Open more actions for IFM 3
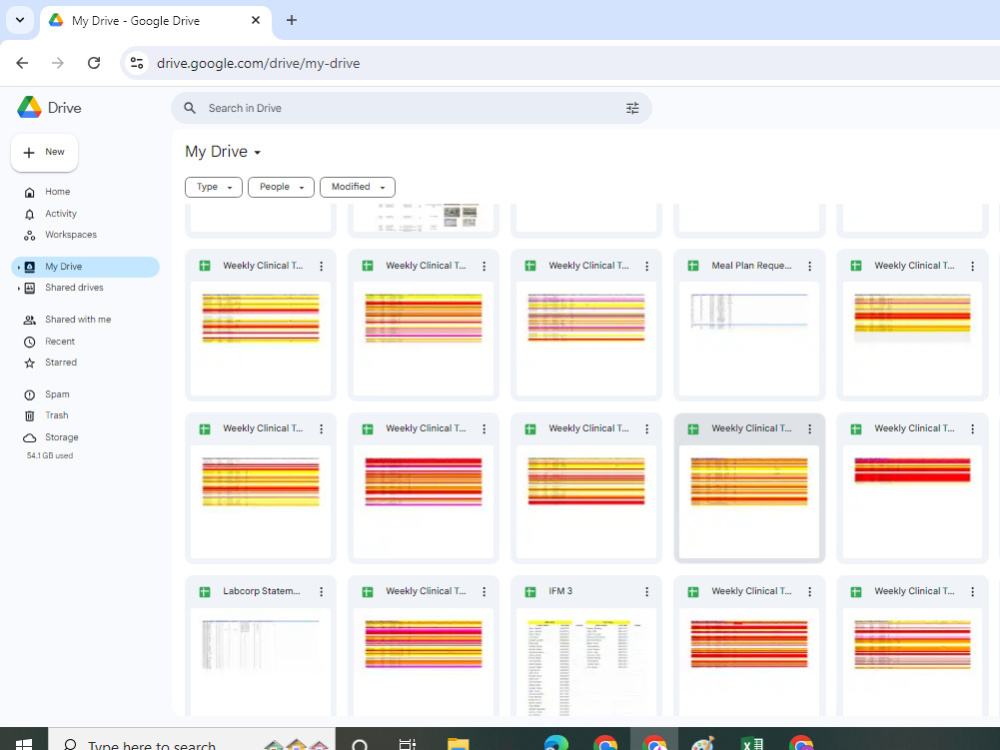 coord(647,592)
